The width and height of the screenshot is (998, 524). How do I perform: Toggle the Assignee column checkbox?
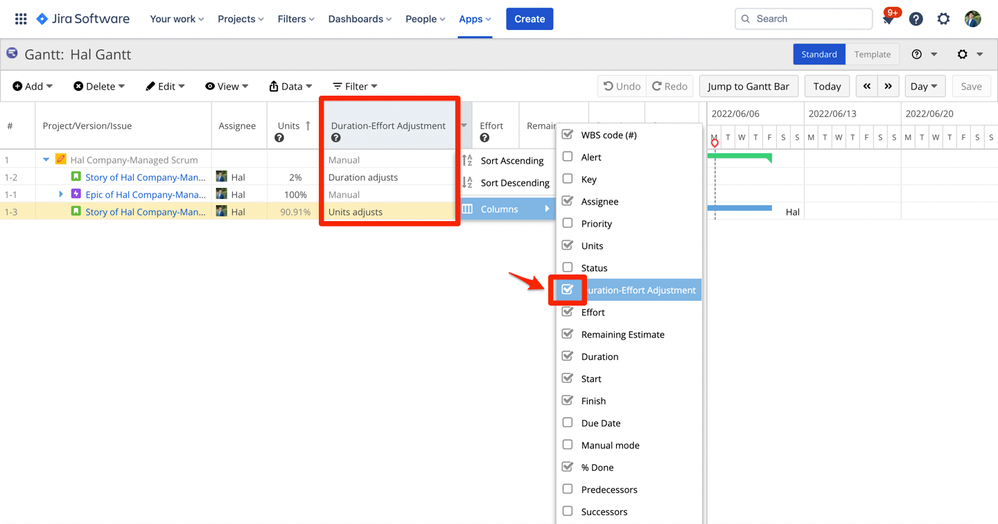click(x=568, y=201)
